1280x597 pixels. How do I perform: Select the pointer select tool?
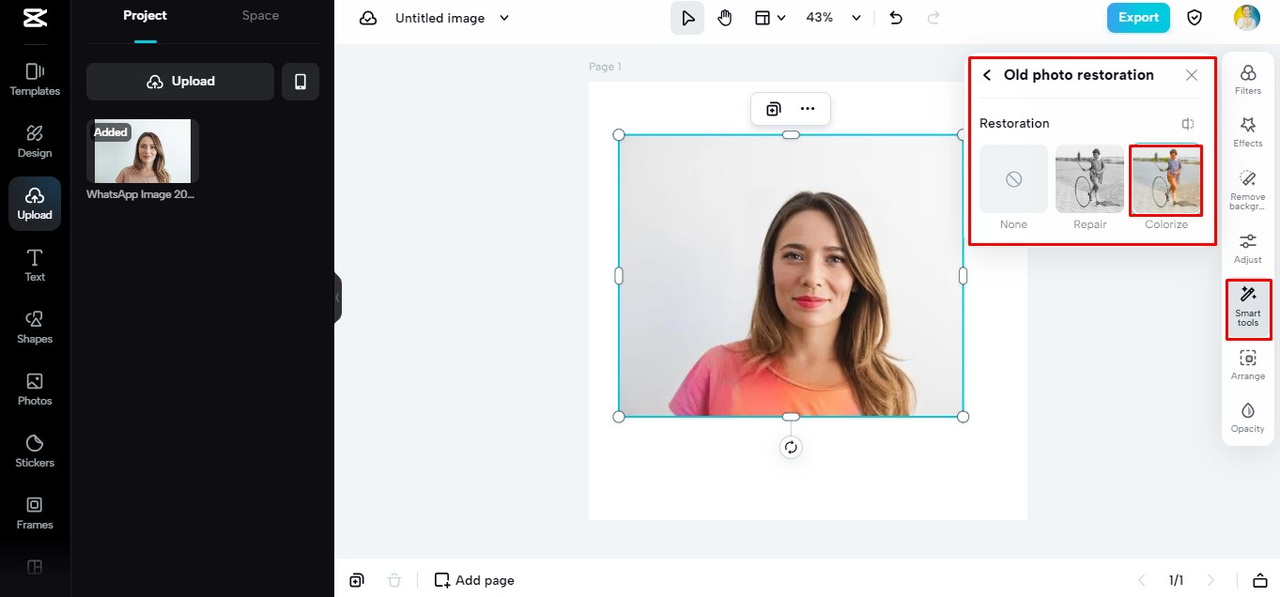687,18
